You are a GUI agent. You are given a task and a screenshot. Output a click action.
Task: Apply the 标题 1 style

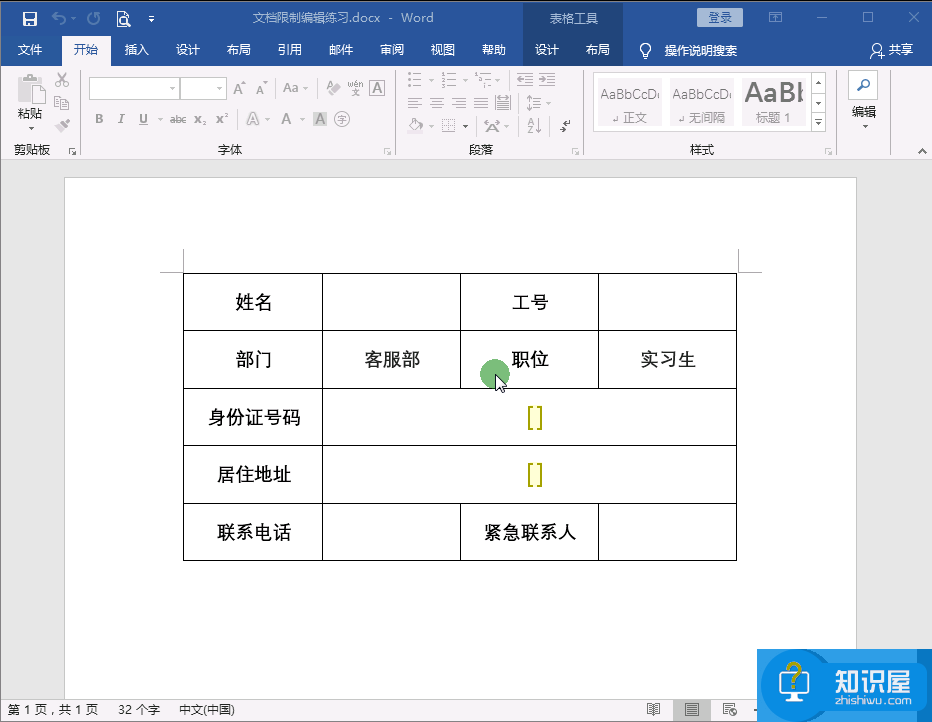click(x=774, y=103)
